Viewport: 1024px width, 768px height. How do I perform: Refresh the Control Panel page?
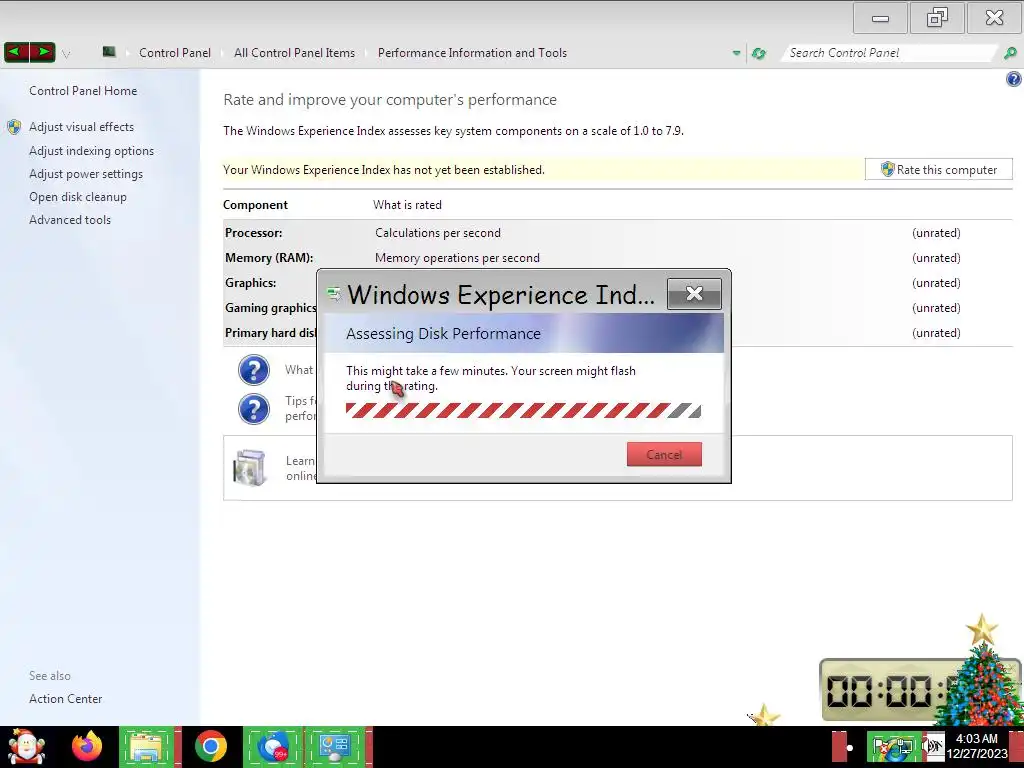point(758,53)
